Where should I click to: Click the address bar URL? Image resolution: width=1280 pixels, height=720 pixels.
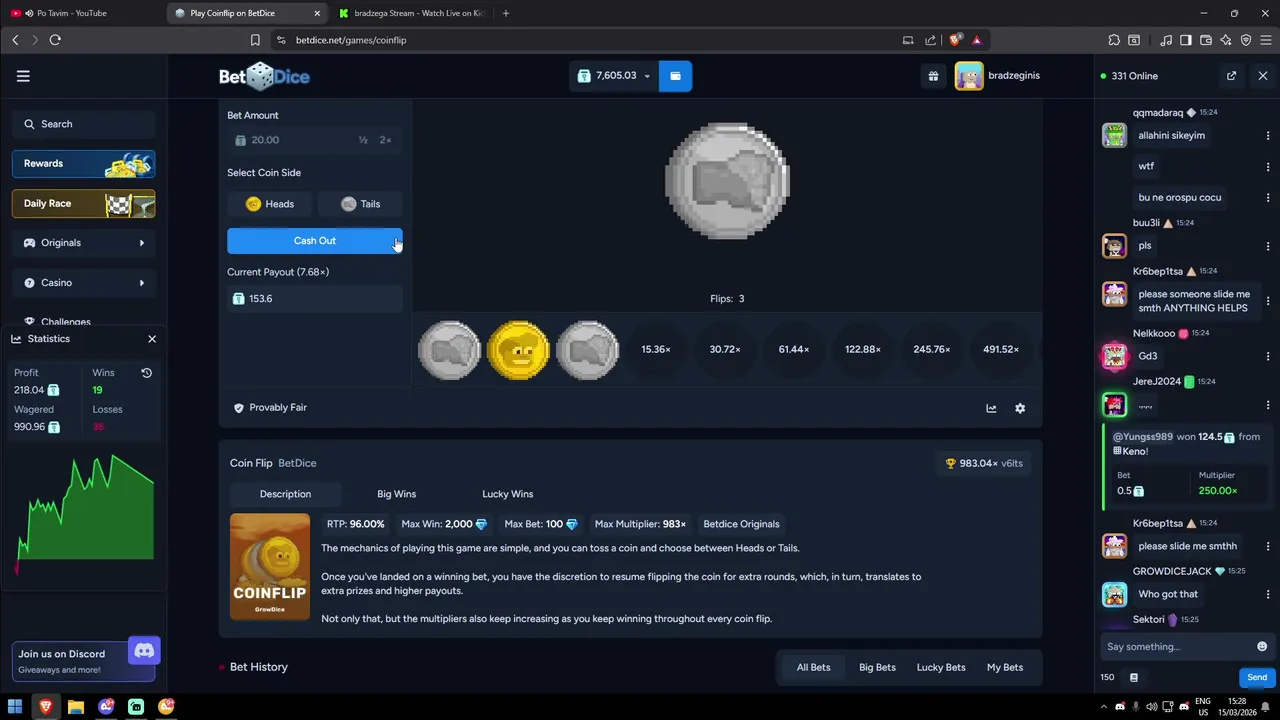pos(351,40)
